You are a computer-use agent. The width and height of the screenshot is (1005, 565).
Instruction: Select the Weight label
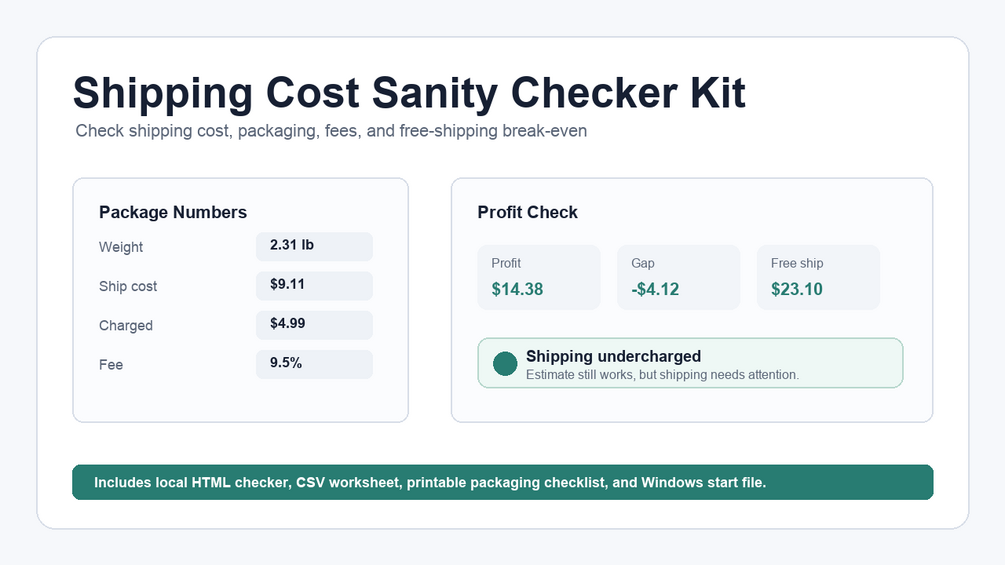120,247
